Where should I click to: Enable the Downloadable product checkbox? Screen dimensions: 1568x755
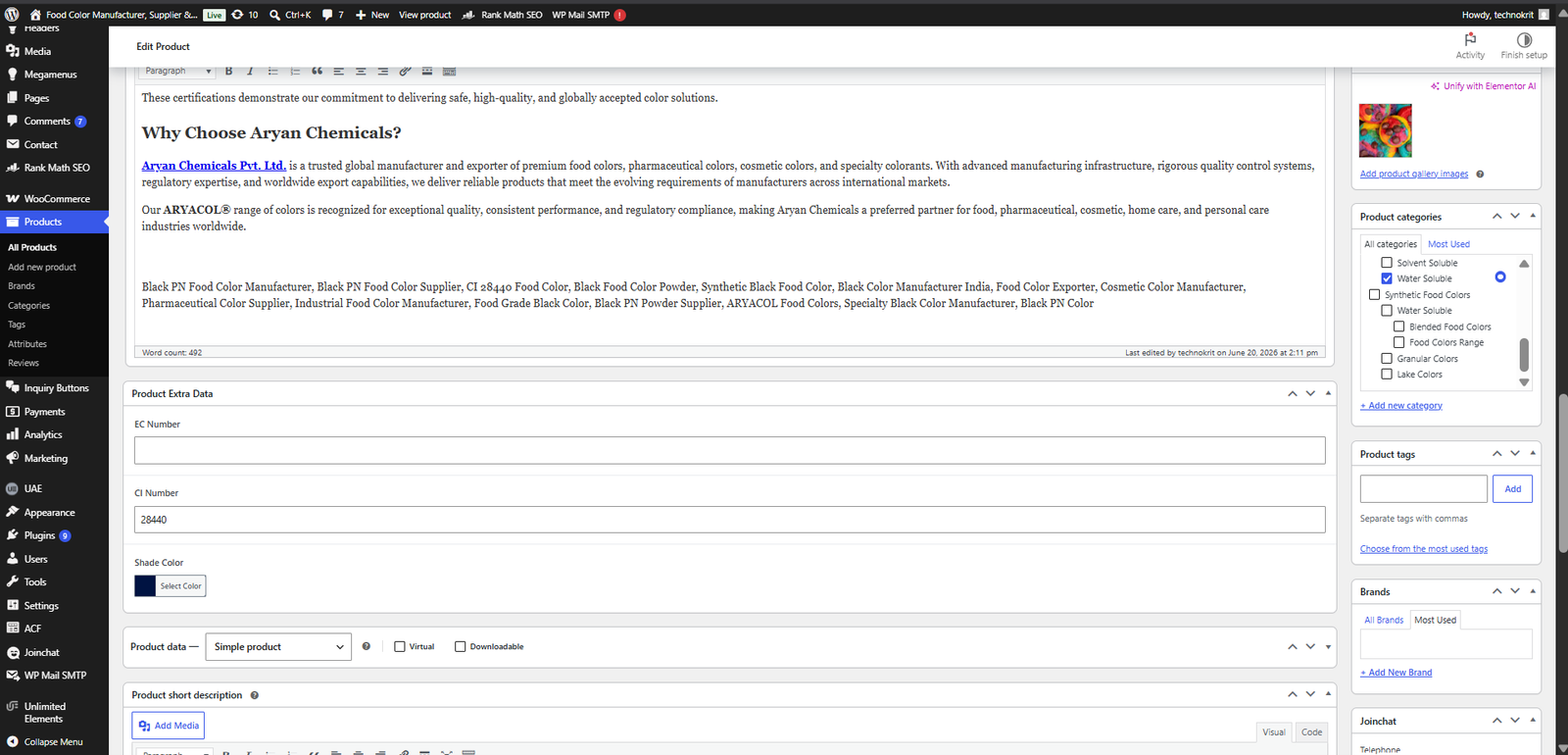(x=460, y=646)
